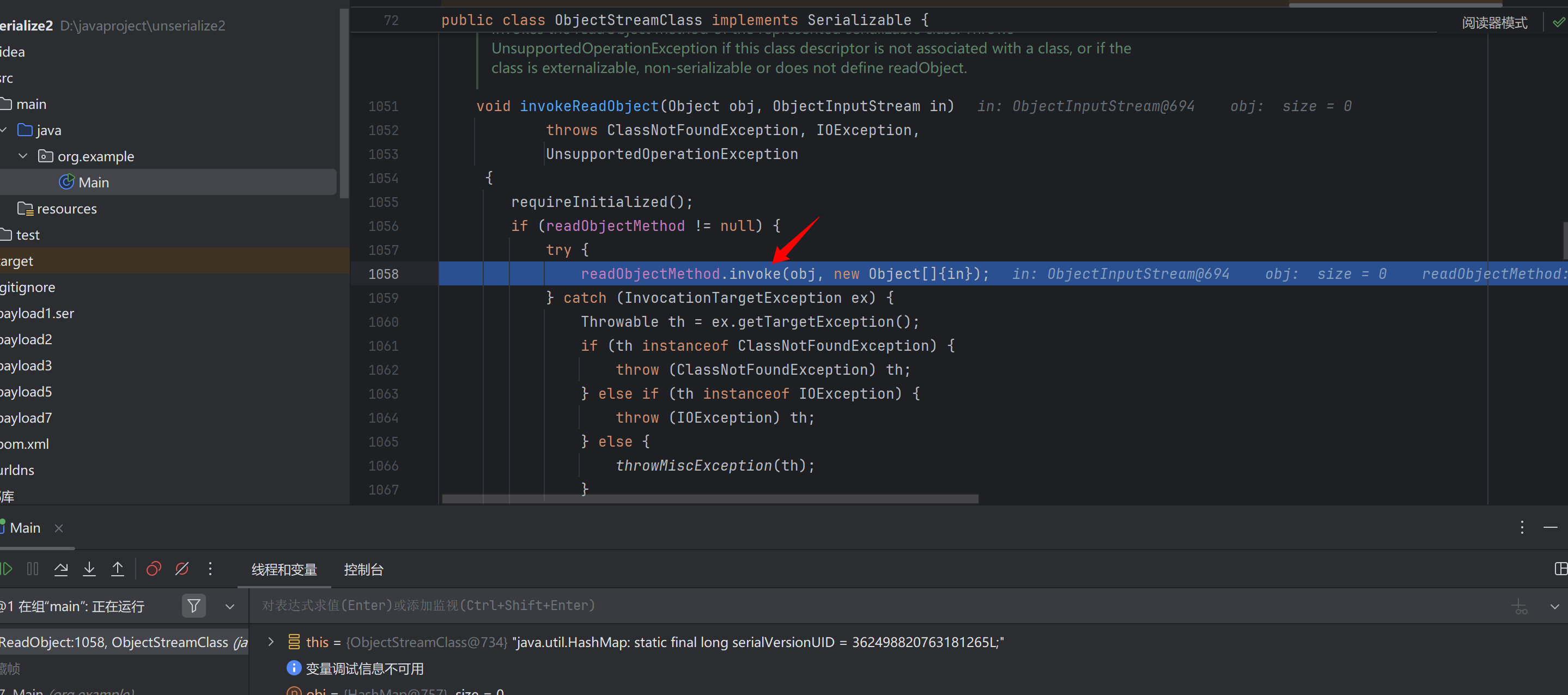The image size is (1568, 695).
Task: Select the Main class in project tree
Action: [93, 182]
